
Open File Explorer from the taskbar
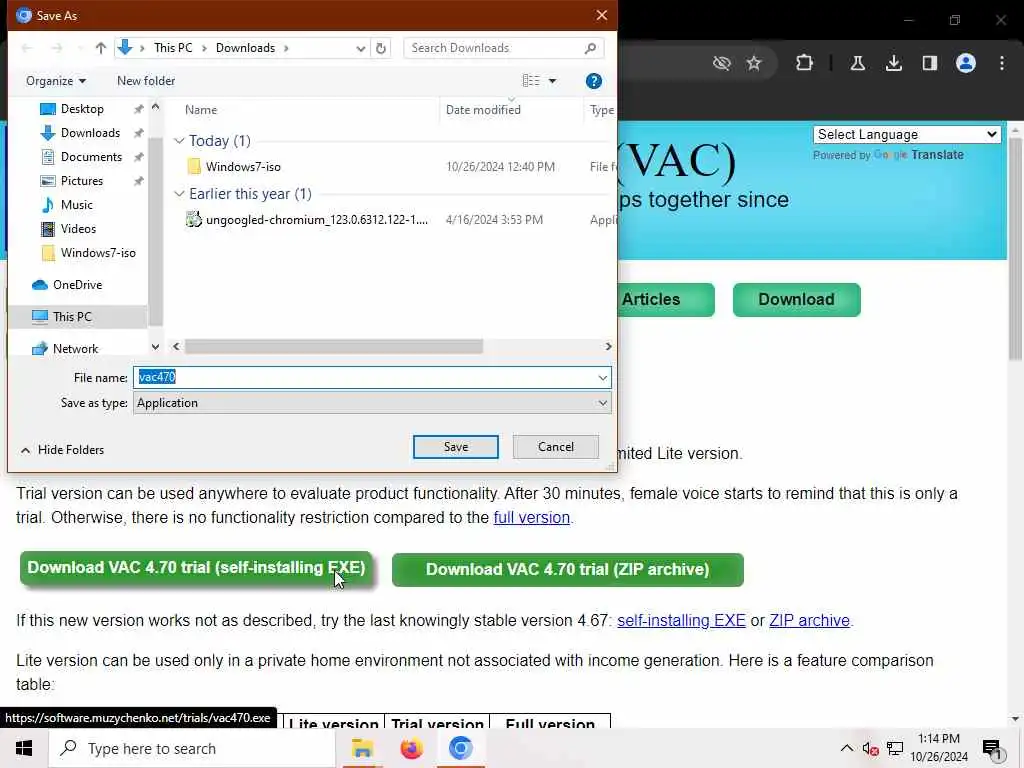tap(362, 748)
